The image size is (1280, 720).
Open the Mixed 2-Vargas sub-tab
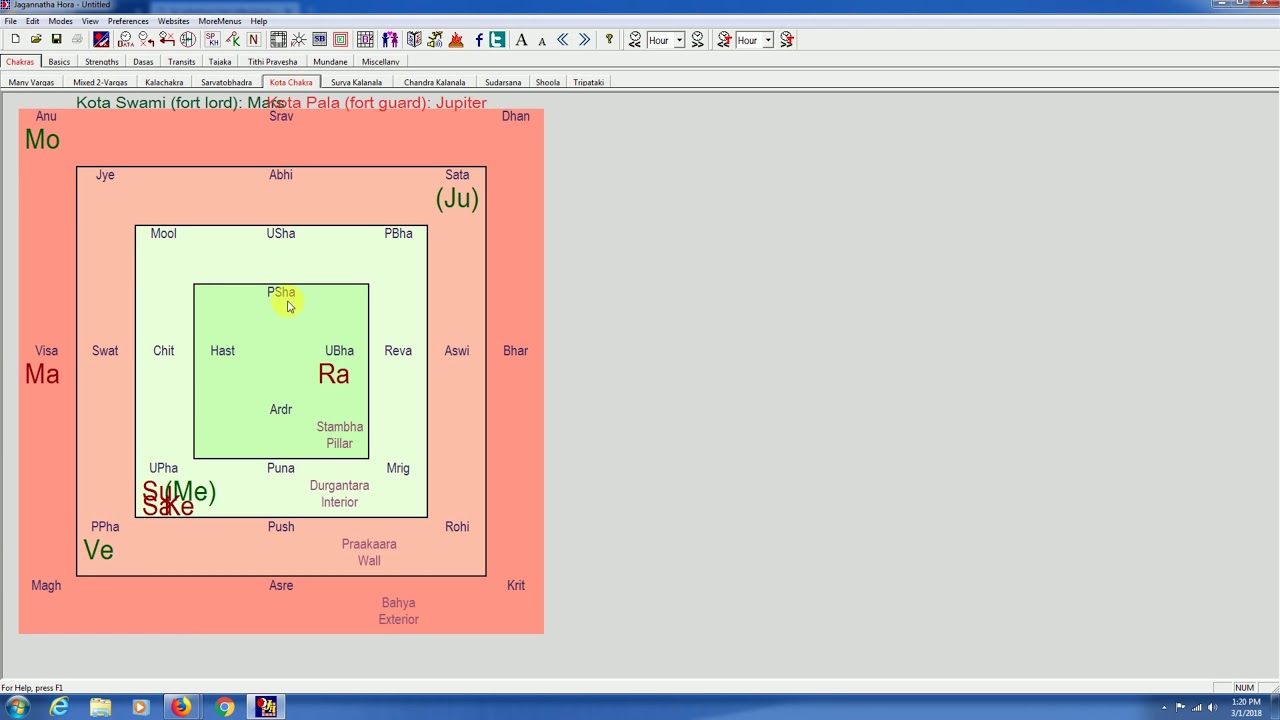point(100,83)
